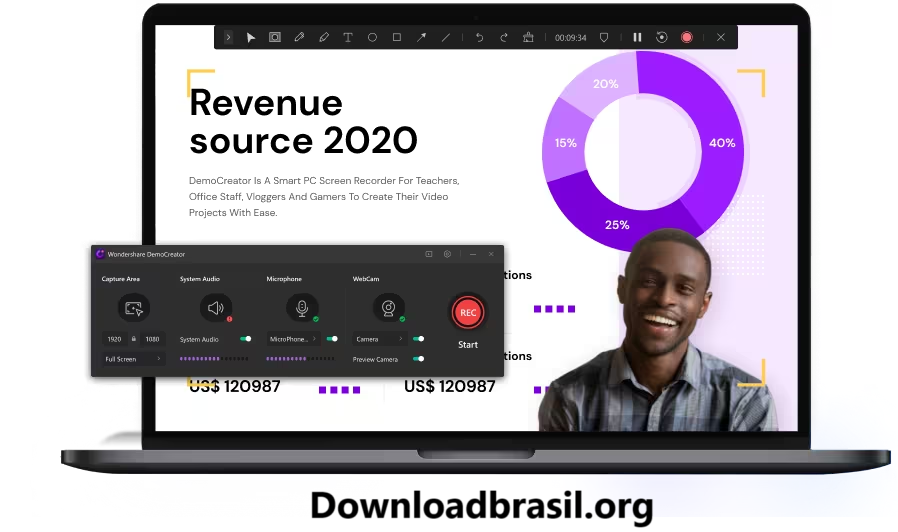Click the height field showing 1080
Viewport: 898px width, 532px height.
coord(152,339)
